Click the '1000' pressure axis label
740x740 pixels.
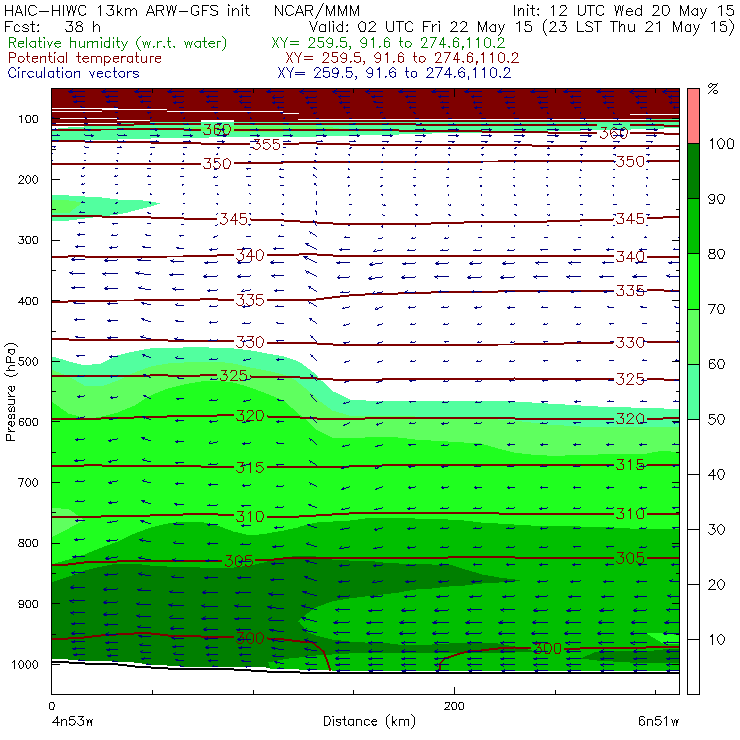tap(25, 664)
